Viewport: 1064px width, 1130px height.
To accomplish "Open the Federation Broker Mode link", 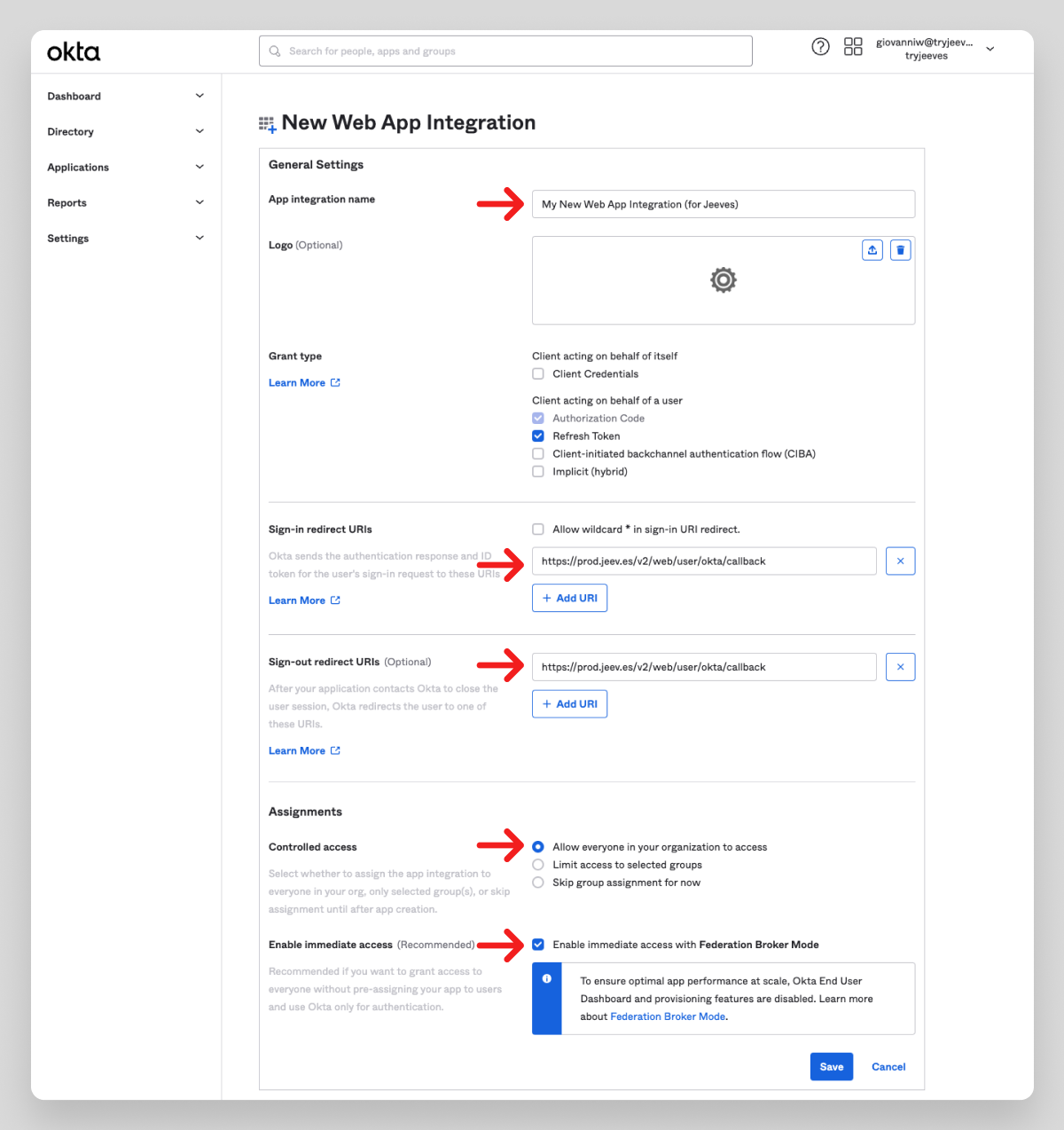I will point(668,1016).
